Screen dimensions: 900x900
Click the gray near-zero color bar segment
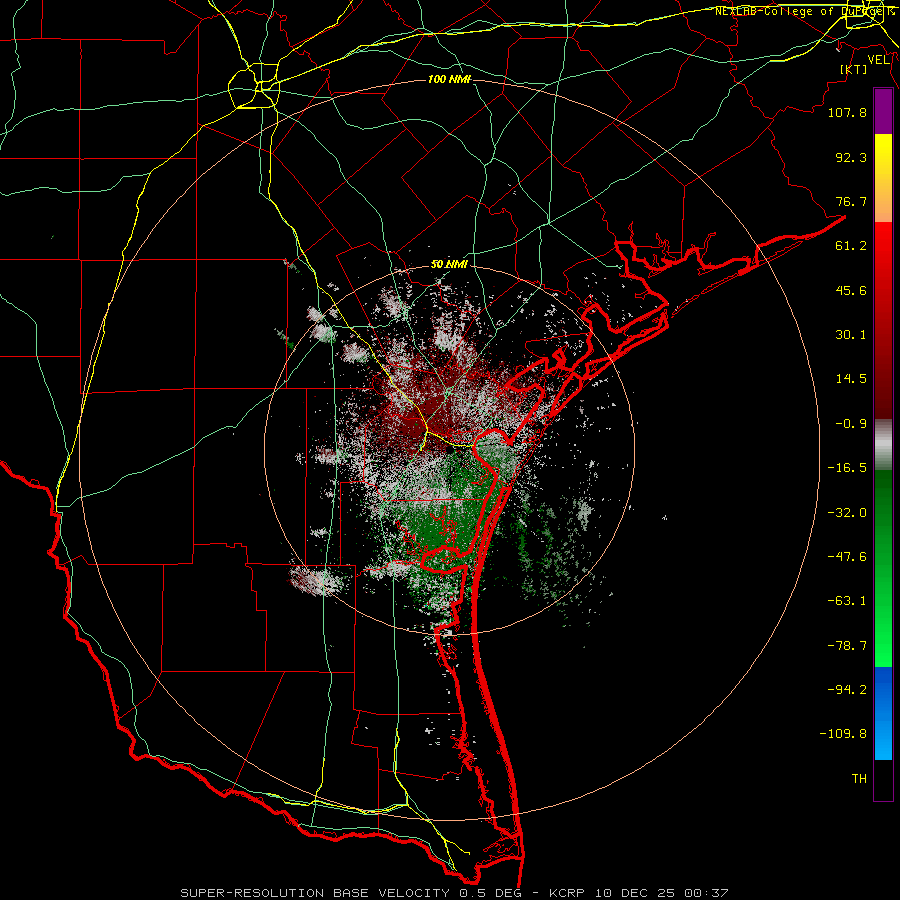[x=883, y=445]
